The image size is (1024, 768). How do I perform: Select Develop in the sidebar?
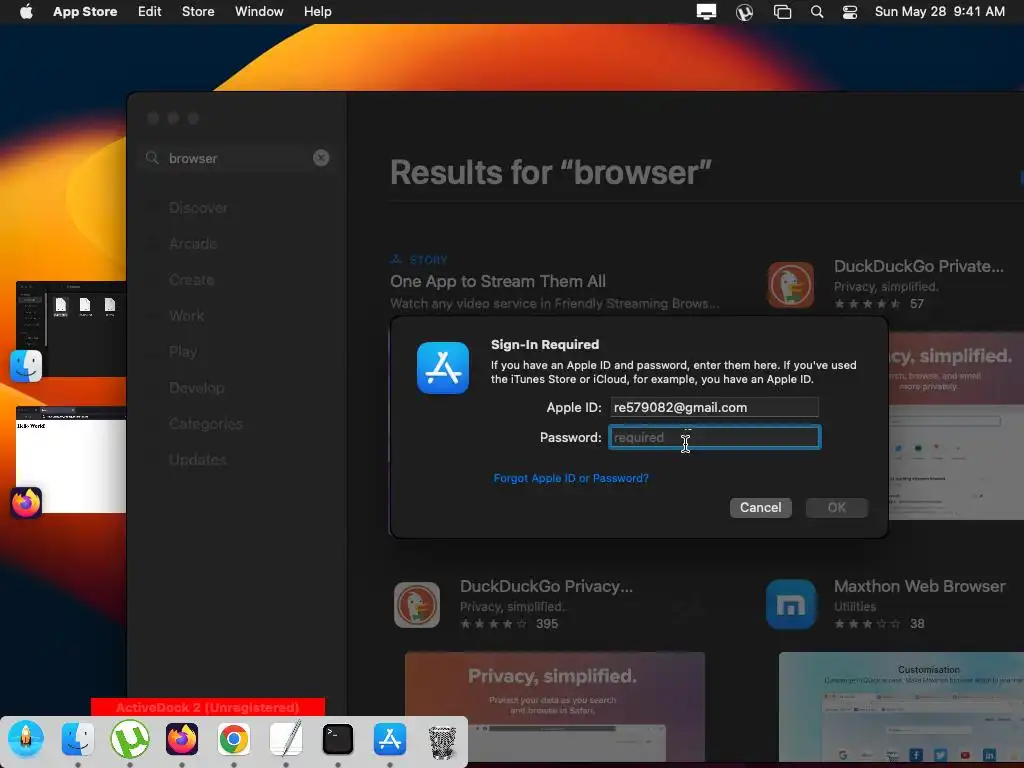click(x=196, y=387)
